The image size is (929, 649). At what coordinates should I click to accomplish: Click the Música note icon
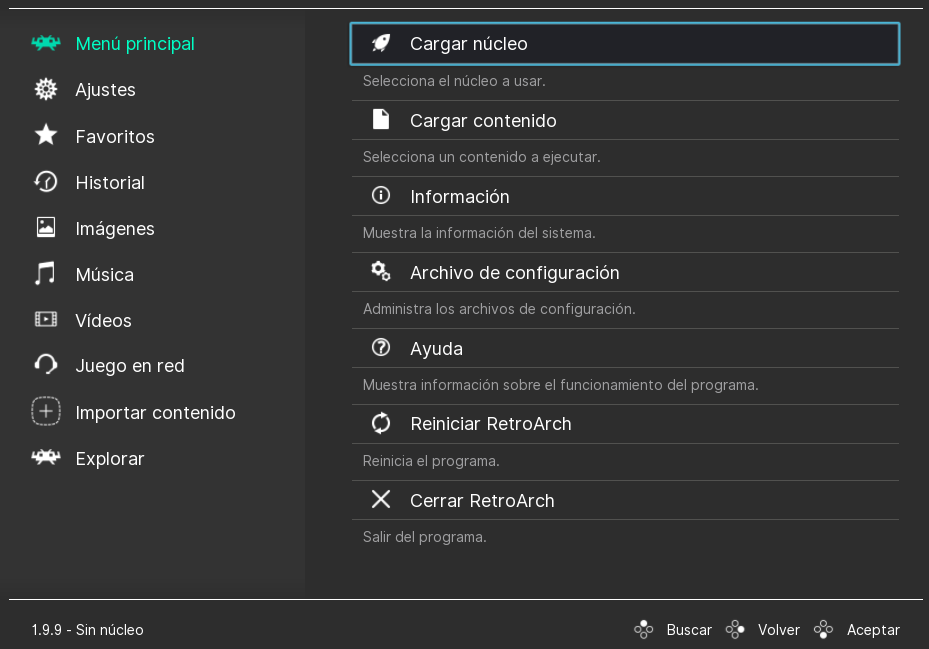coord(46,274)
